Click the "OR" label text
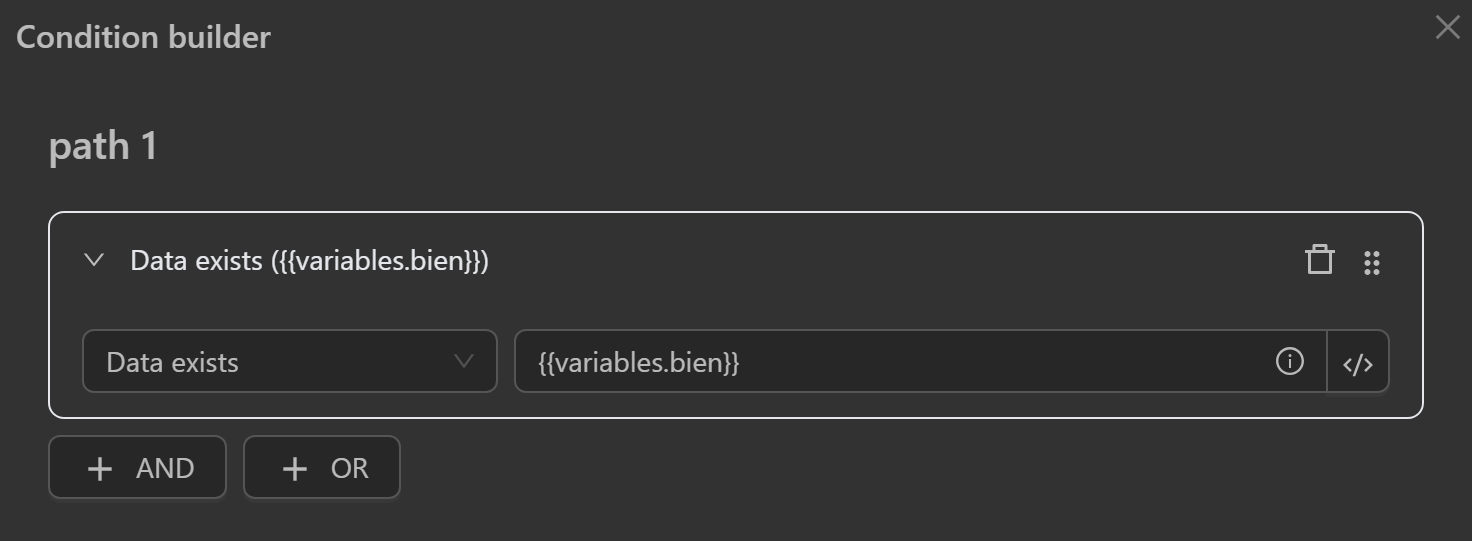The image size is (1472, 541). tap(349, 468)
